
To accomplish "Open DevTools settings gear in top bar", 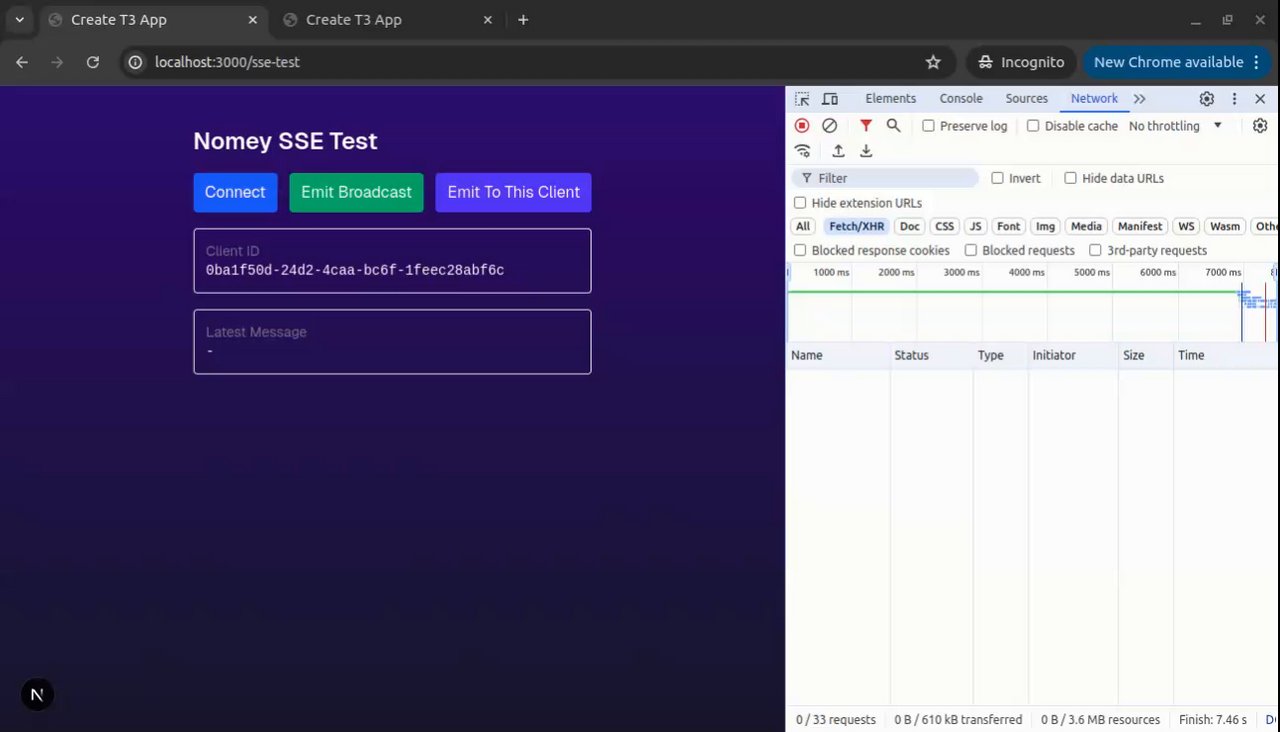I will coord(1207,99).
